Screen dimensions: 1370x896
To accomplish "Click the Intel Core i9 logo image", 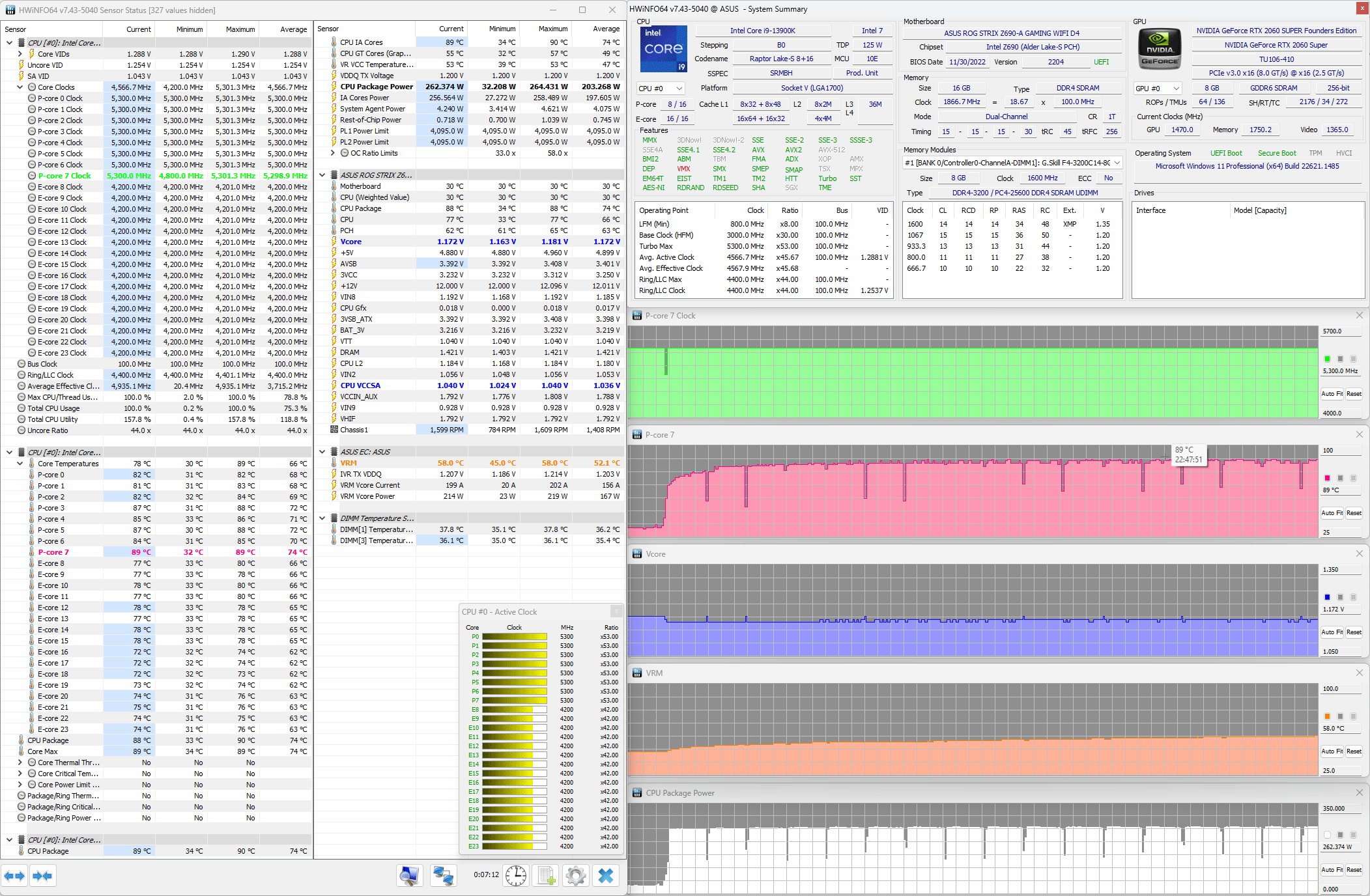I will click(663, 49).
